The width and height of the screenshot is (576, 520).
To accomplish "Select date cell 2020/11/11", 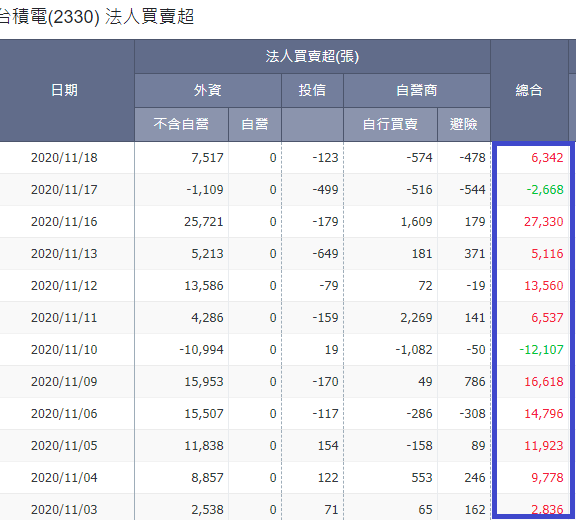I will [x=64, y=318].
